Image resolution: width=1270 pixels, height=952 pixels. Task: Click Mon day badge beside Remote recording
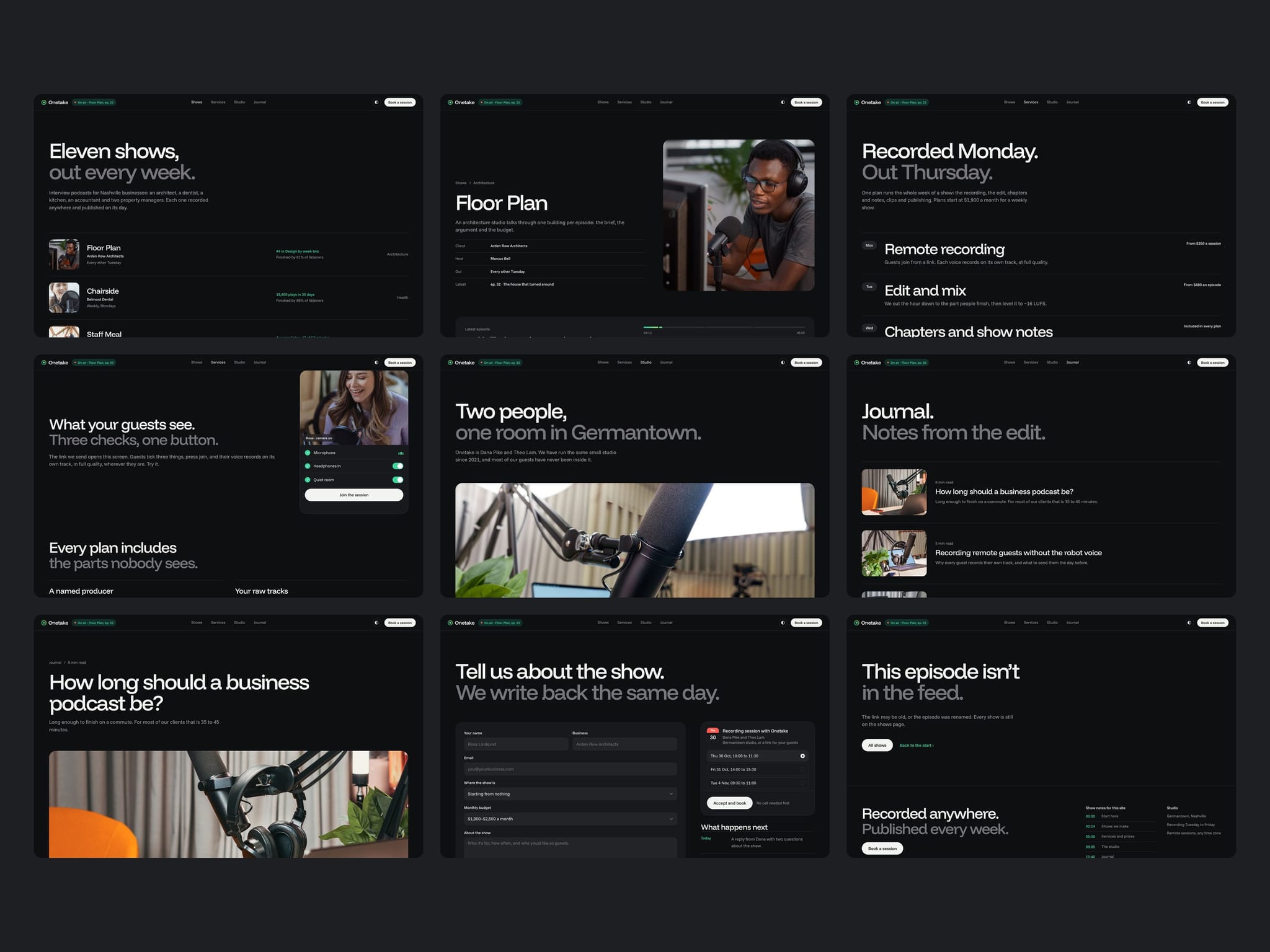(x=869, y=245)
